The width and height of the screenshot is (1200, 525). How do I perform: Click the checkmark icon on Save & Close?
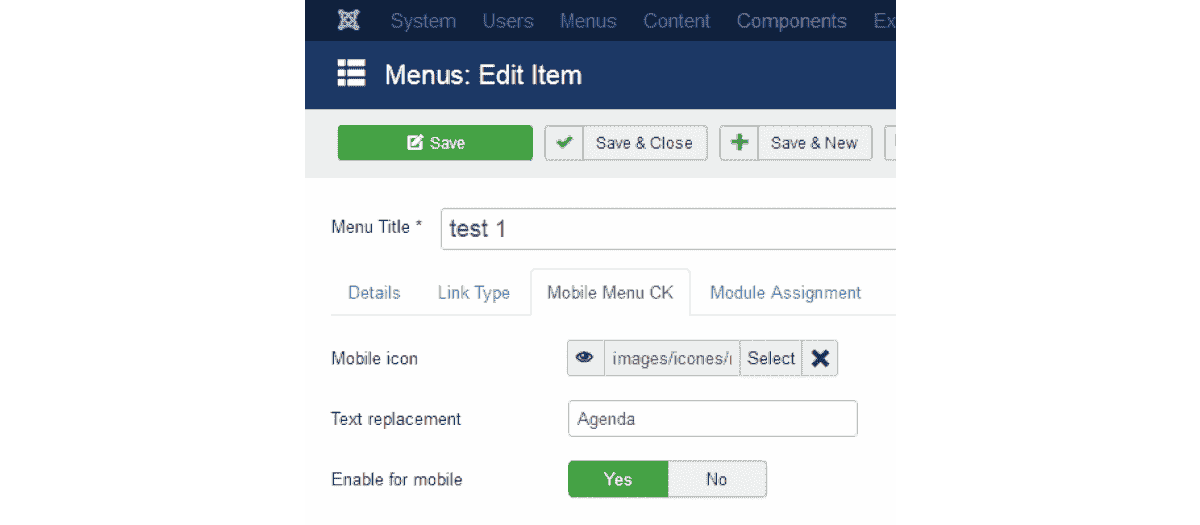pyautogui.click(x=564, y=143)
